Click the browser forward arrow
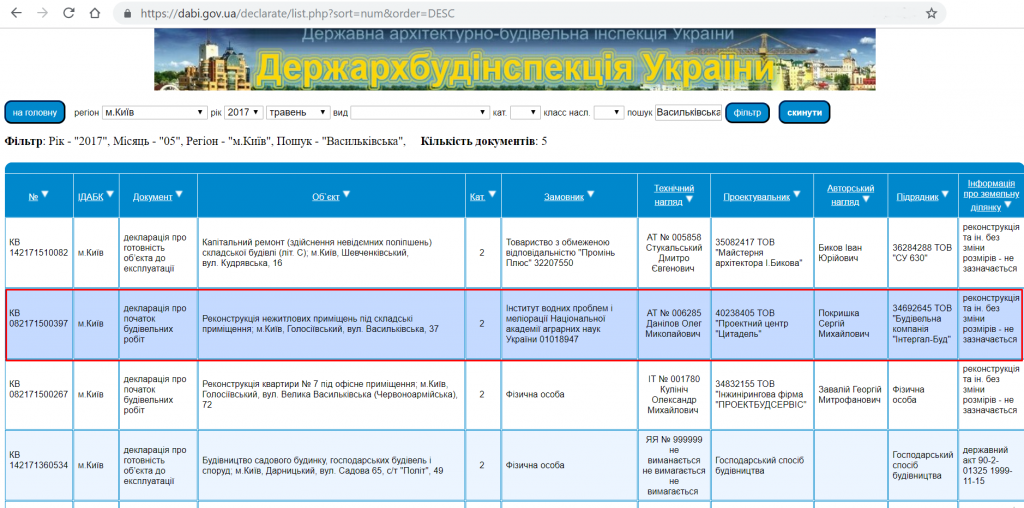Viewport: 1024px width, 508px height. click(42, 14)
